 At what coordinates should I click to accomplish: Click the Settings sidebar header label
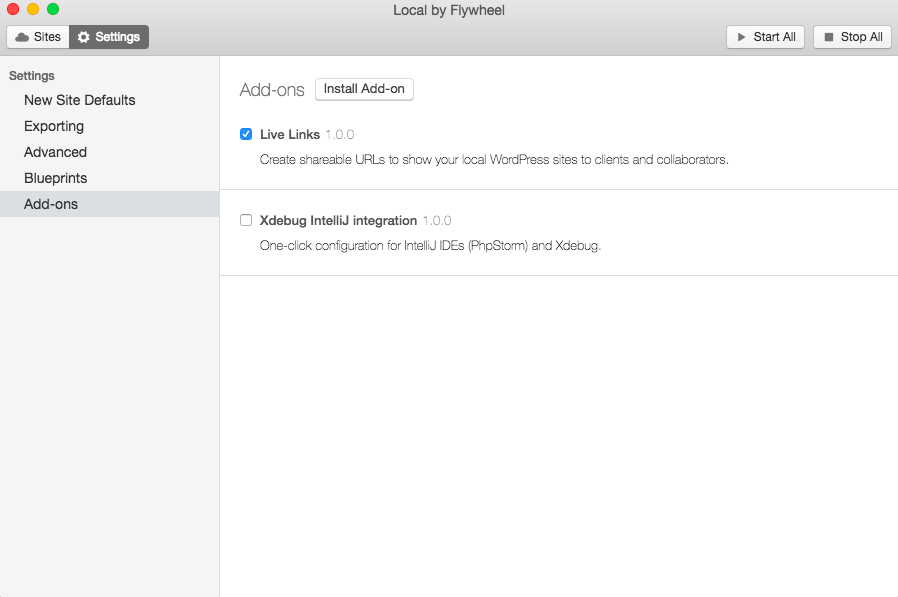coord(31,76)
